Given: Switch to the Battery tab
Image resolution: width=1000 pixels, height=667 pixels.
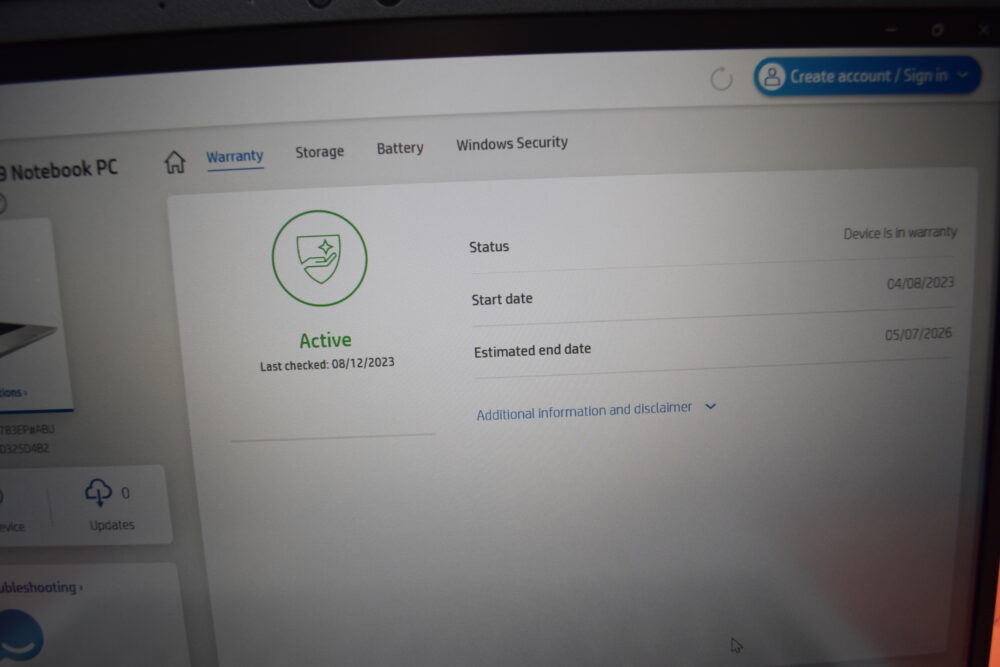Looking at the screenshot, I should point(400,148).
